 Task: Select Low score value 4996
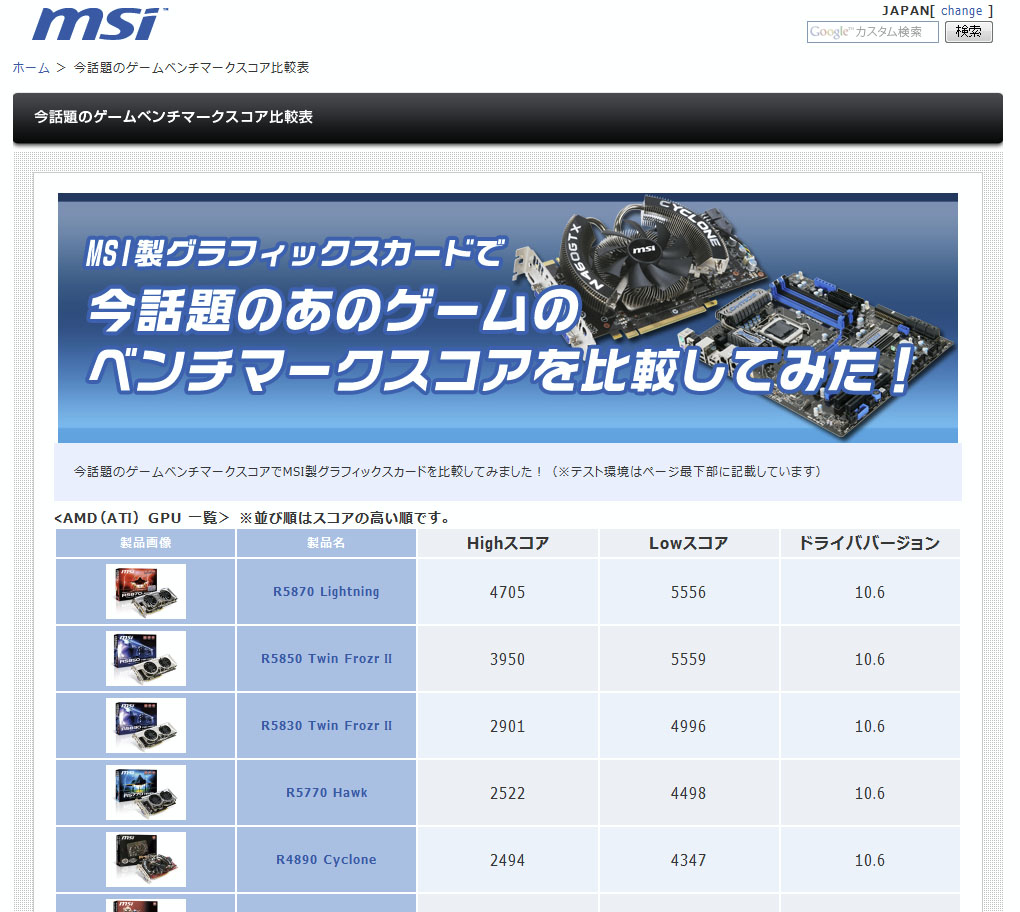(688, 726)
